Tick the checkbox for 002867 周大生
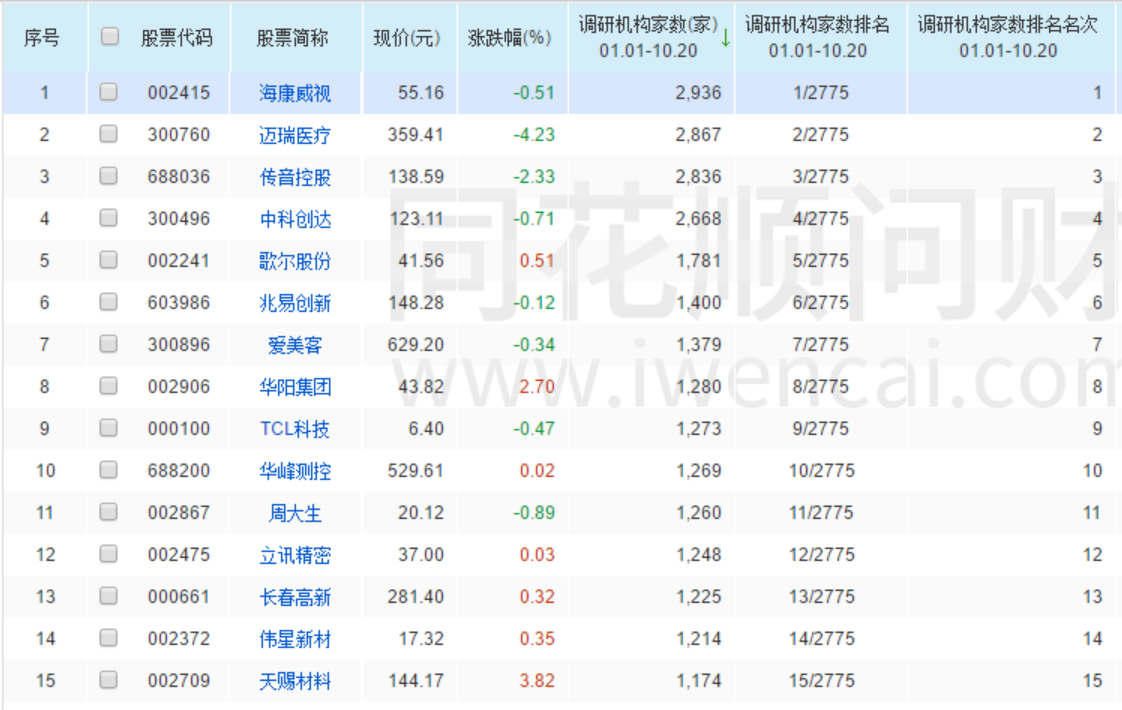 pos(109,512)
